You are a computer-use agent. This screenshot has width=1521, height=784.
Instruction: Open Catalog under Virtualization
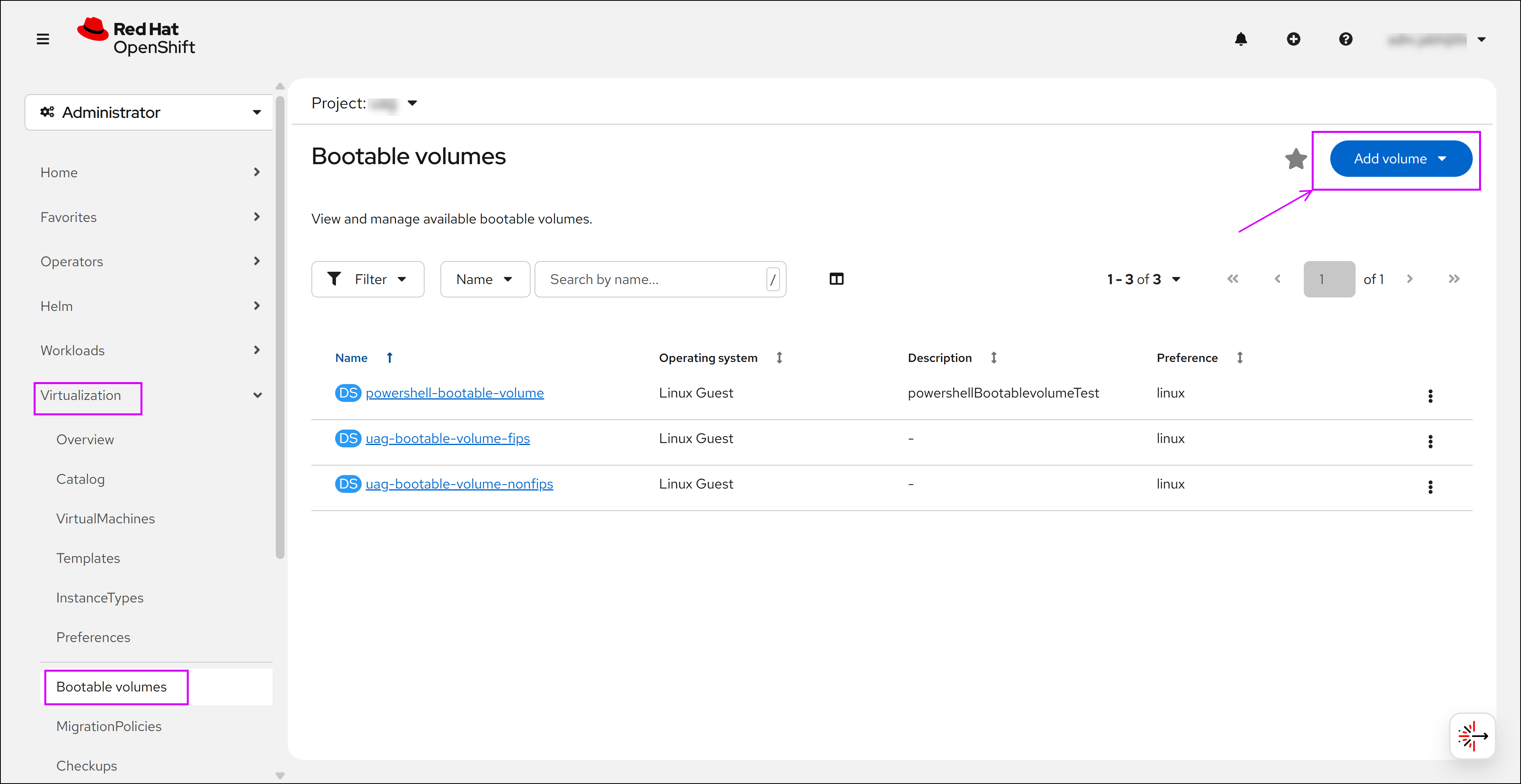coord(80,479)
